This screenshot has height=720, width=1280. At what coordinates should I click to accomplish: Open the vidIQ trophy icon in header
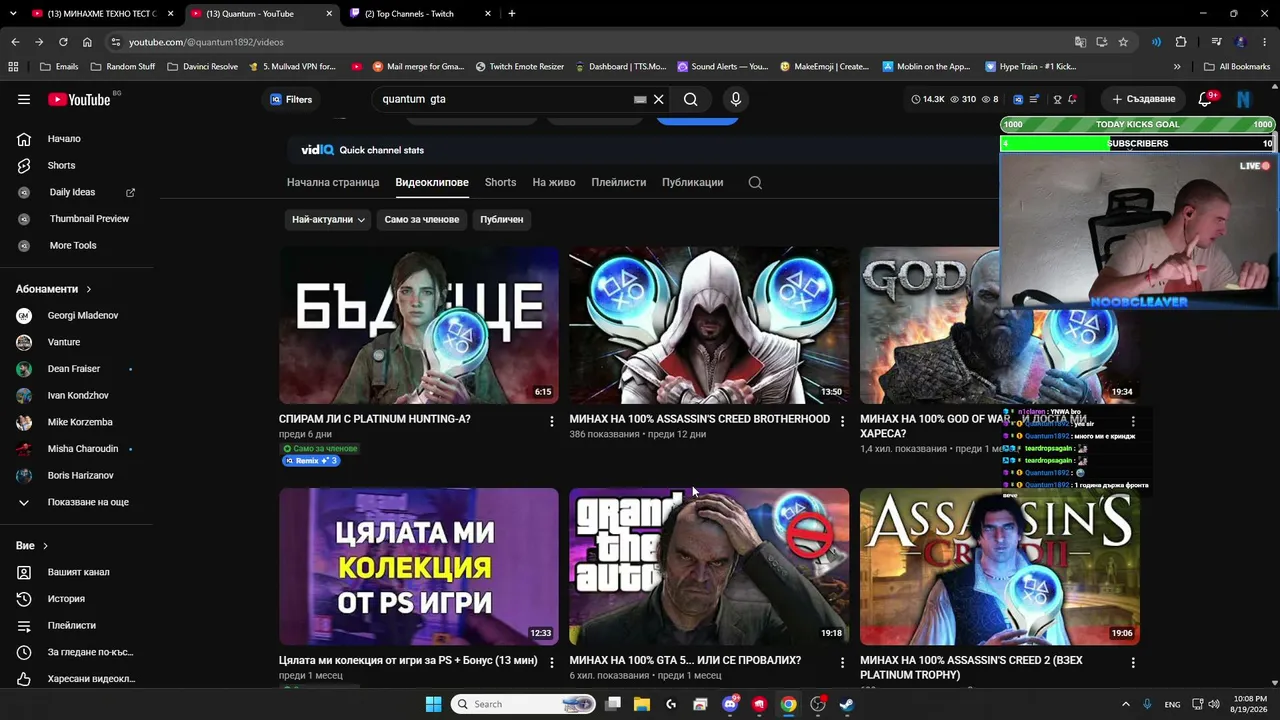click(x=1057, y=99)
